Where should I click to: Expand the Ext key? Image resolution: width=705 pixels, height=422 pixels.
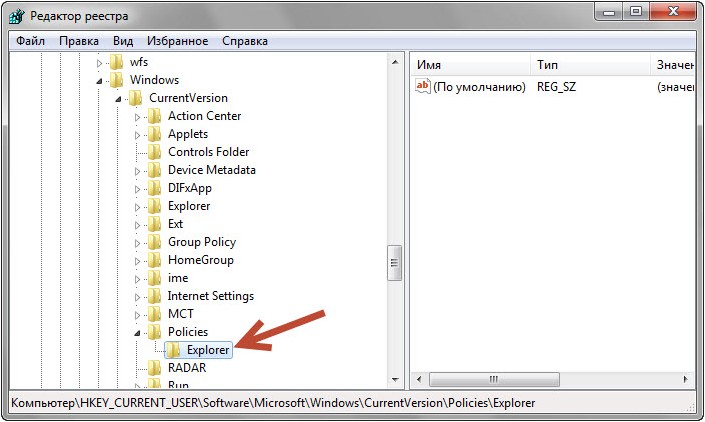(x=137, y=225)
